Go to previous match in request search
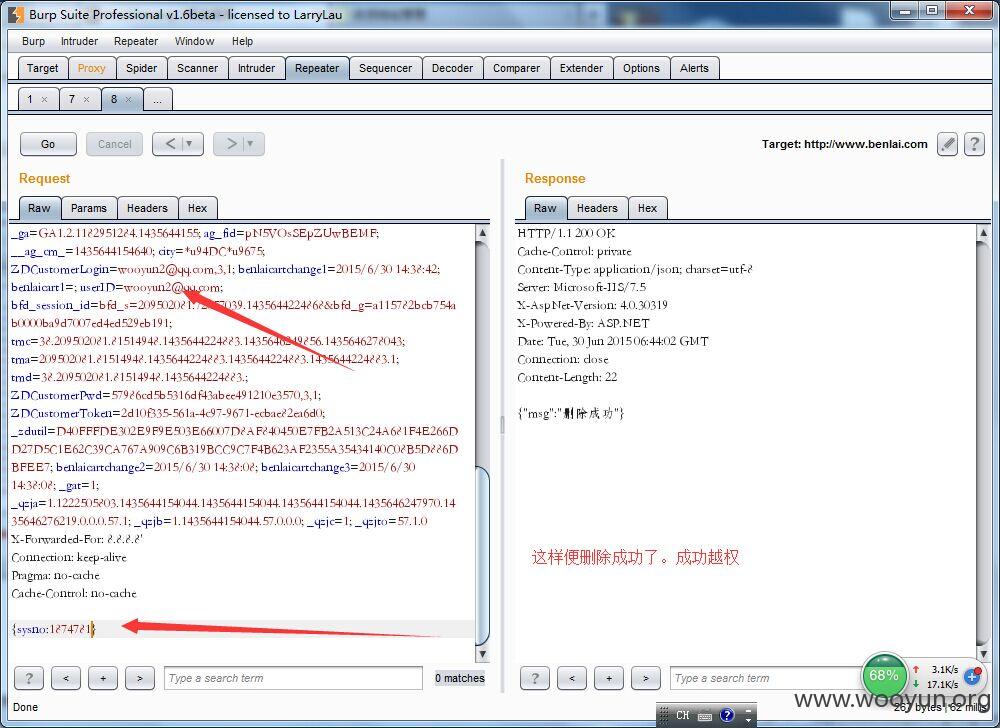Screen dimensions: 1000x728 click(66, 678)
